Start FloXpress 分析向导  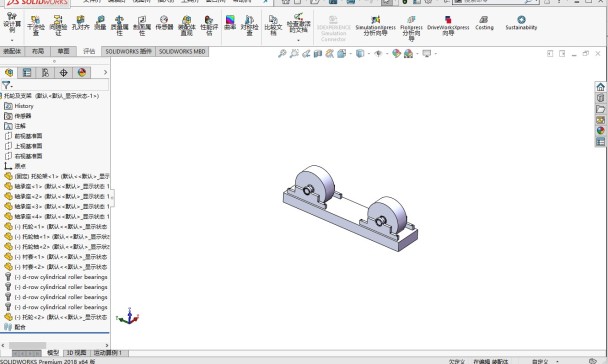(411, 28)
